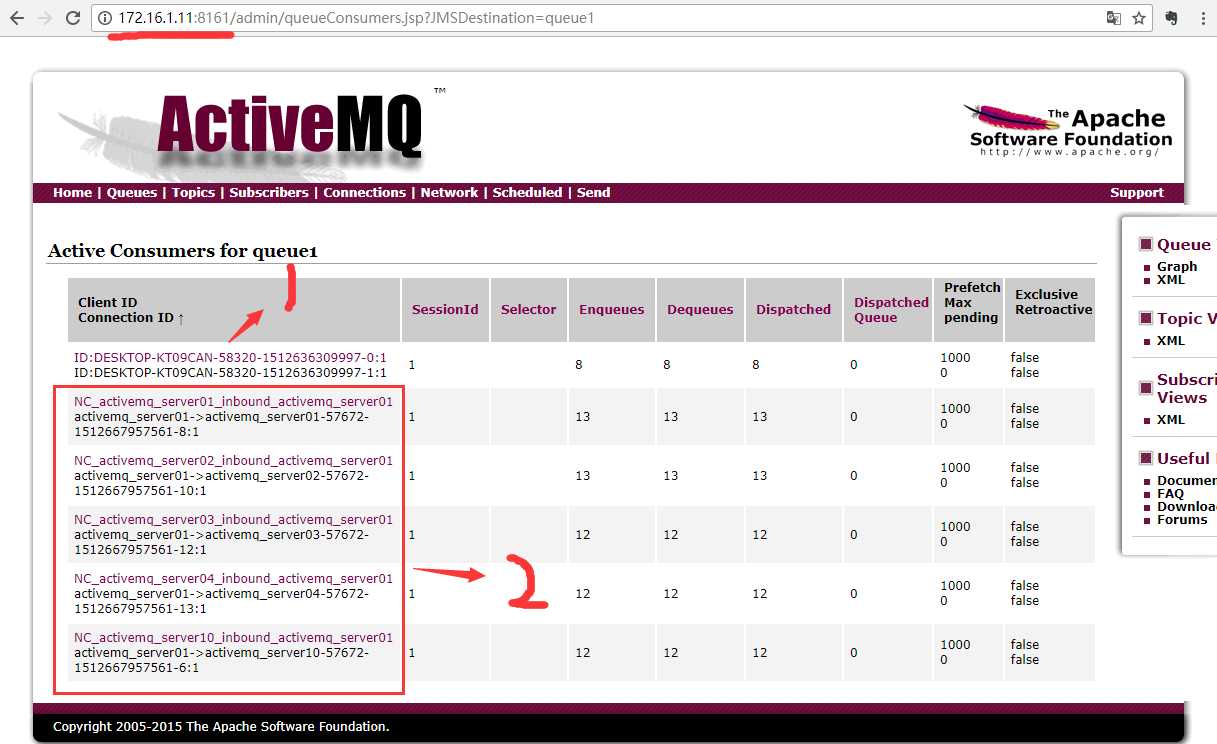
Task: Open the Downloads useful link
Action: point(1187,507)
